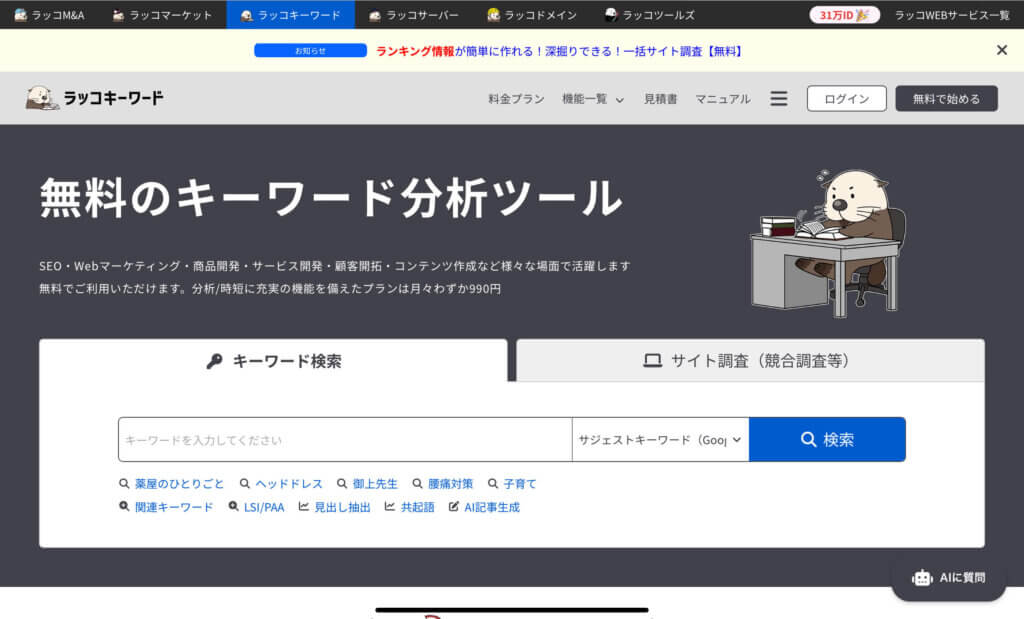Open 共起語 feature link
1024x619 pixels.
pos(417,507)
